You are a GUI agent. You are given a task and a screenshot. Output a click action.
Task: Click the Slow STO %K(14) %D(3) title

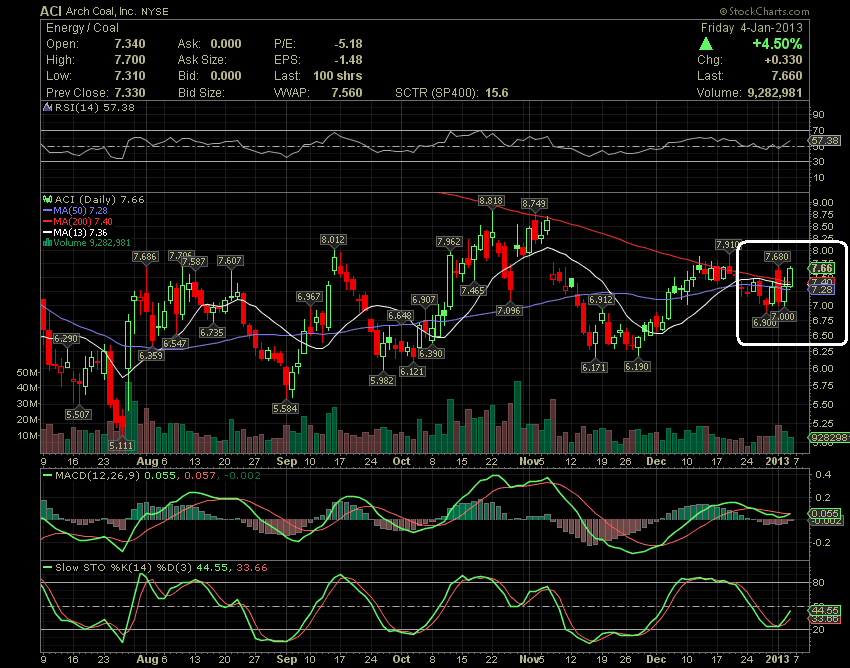click(123, 568)
